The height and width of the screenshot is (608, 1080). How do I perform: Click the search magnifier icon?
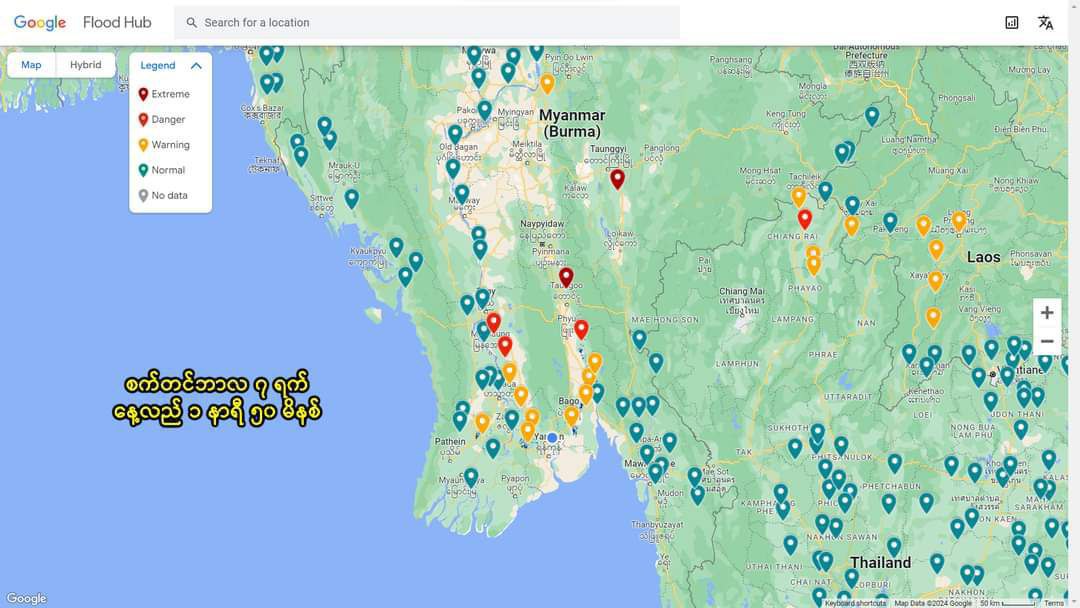192,22
